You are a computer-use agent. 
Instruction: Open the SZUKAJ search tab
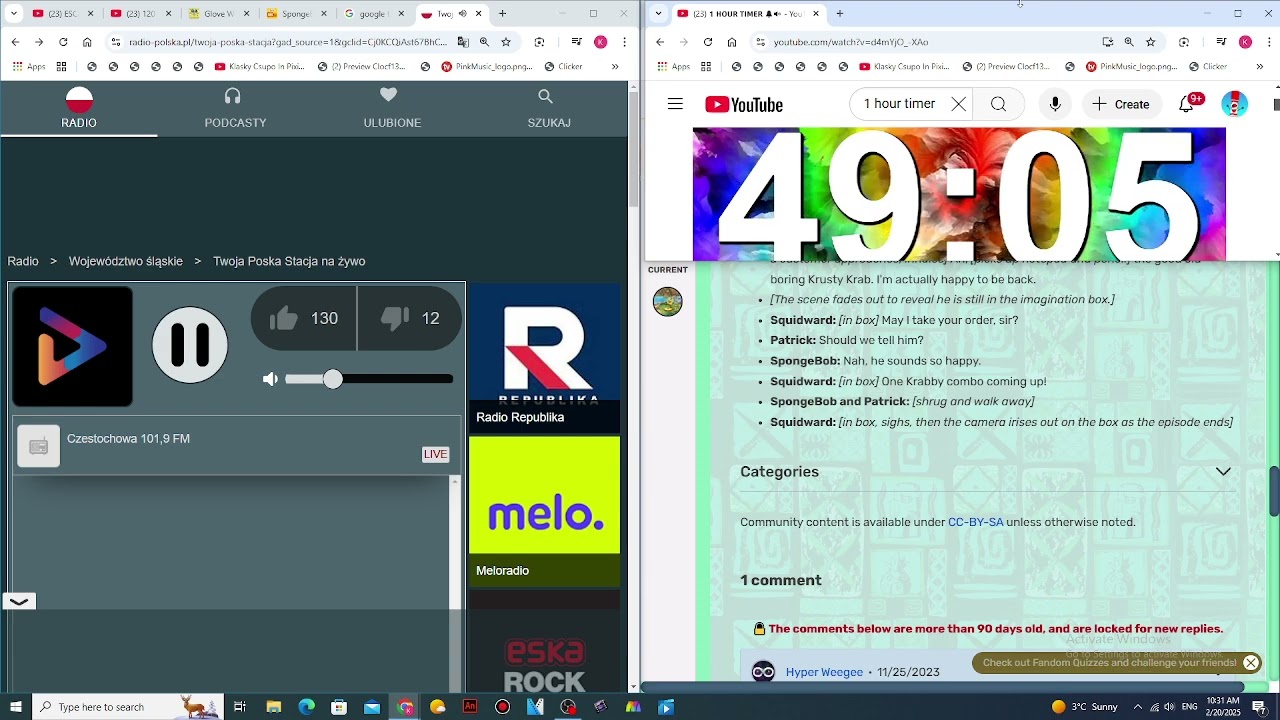coord(549,108)
